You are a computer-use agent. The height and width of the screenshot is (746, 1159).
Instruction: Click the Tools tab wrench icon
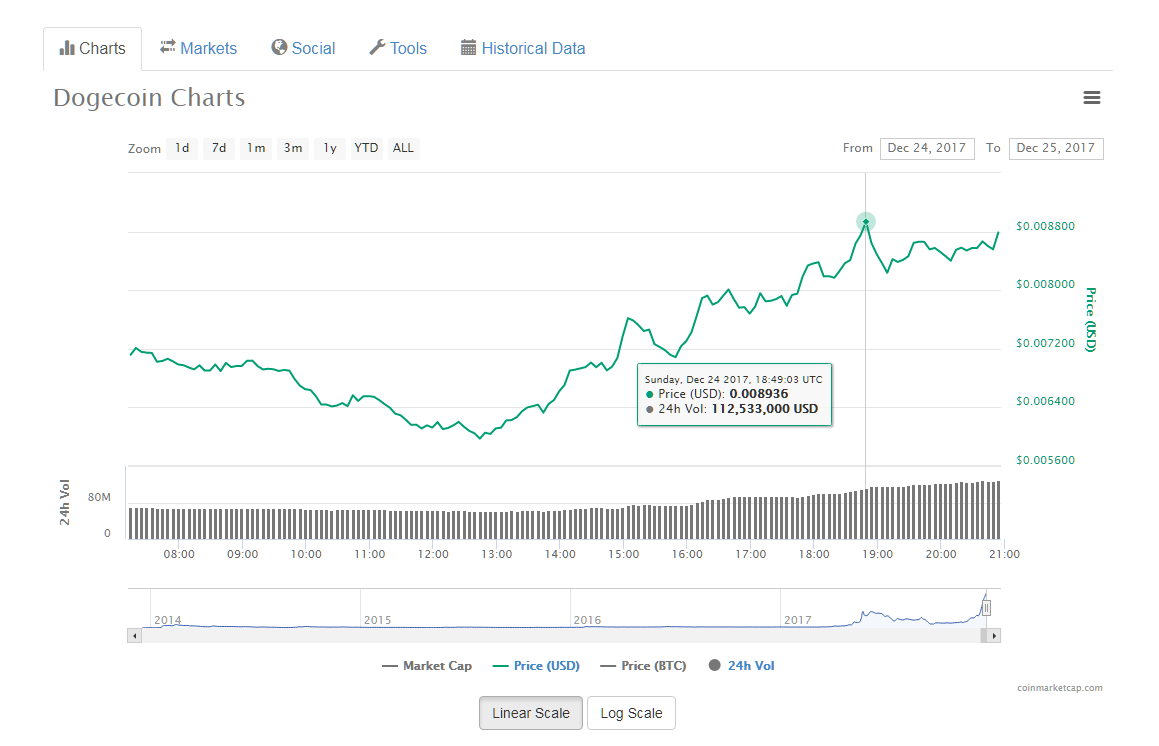tap(377, 48)
